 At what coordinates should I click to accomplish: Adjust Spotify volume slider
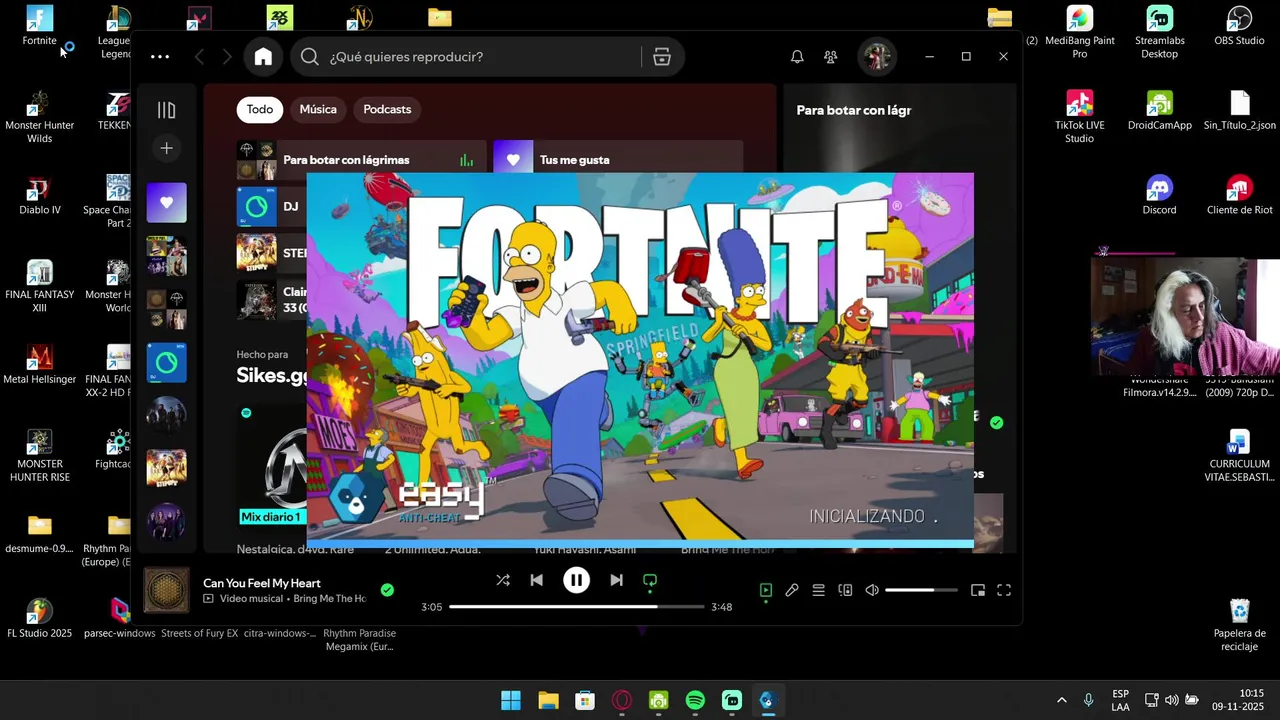click(x=921, y=590)
